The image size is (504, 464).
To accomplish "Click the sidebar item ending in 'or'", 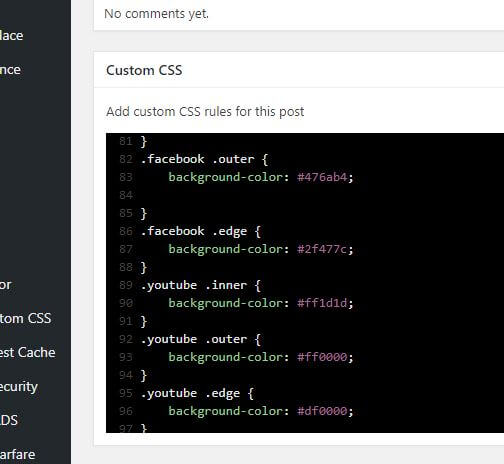I will pyautogui.click(x=6, y=285).
